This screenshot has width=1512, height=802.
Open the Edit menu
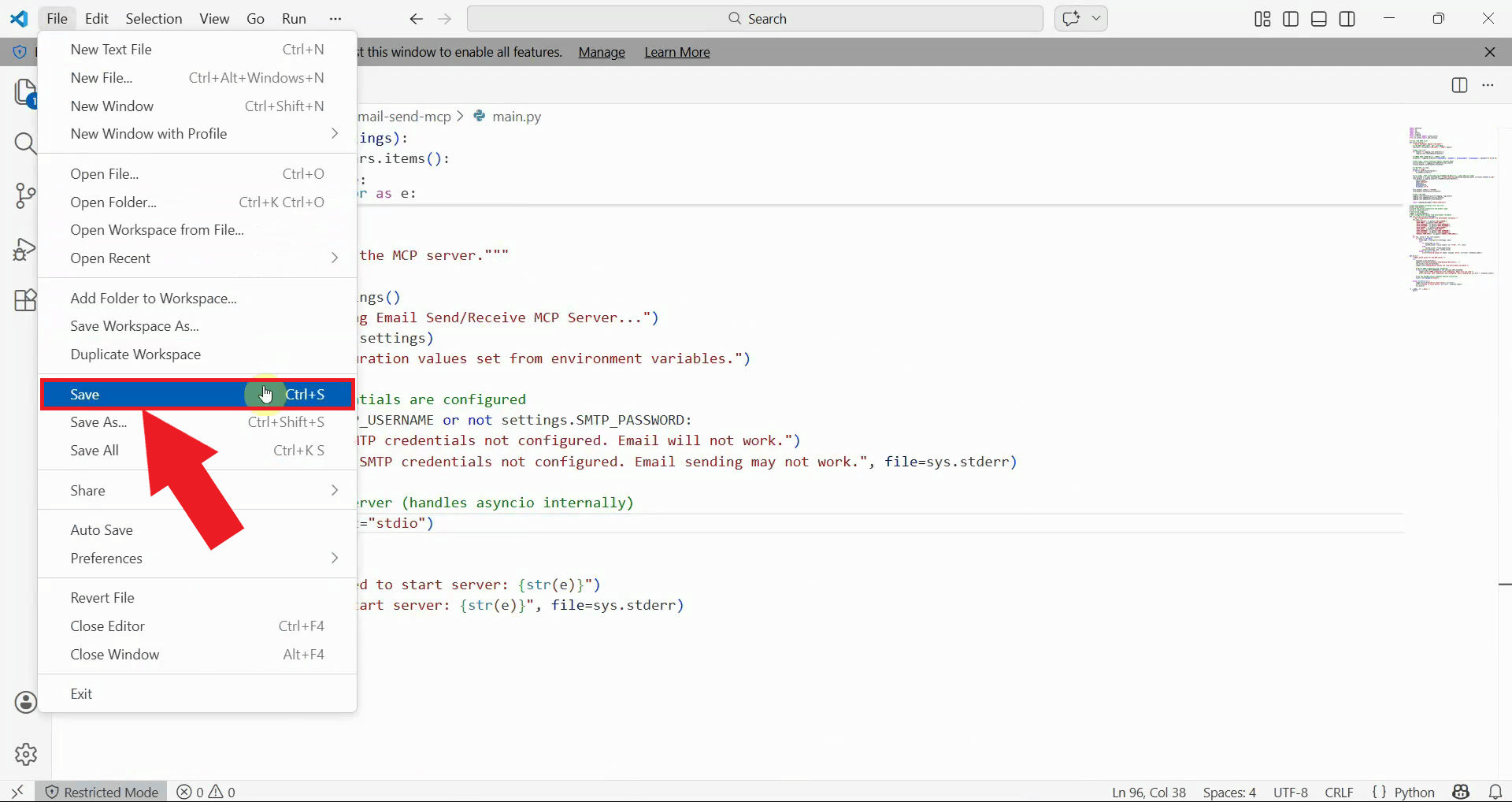pos(96,18)
